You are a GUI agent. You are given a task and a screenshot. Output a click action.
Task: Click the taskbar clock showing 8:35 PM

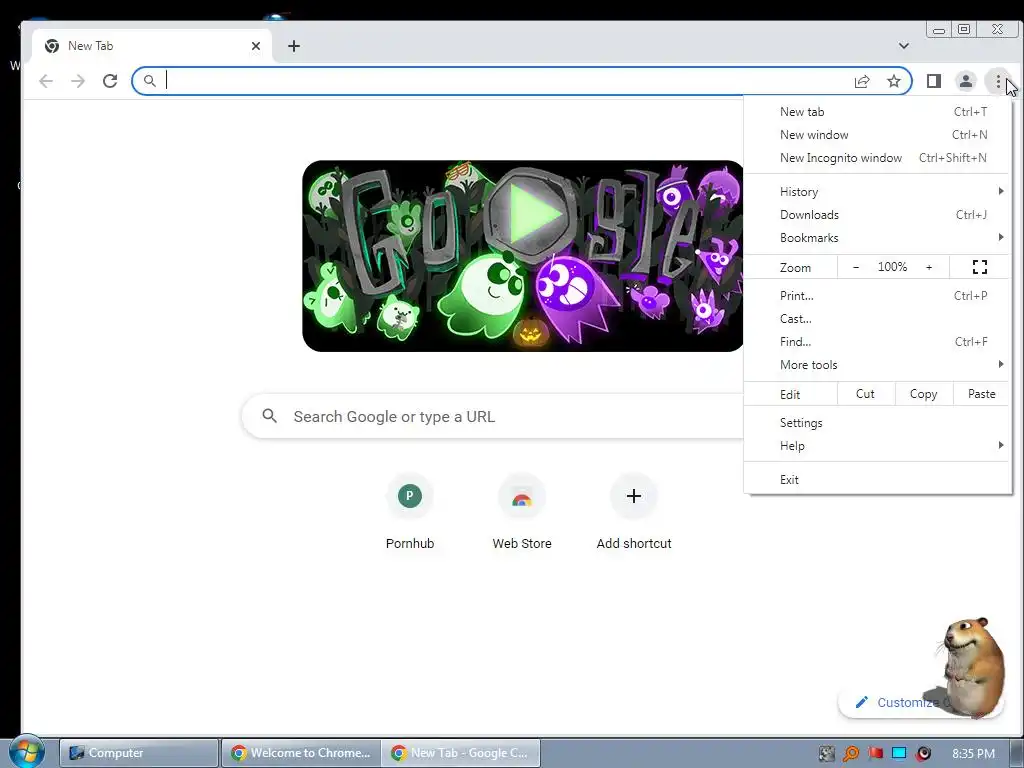point(974,754)
